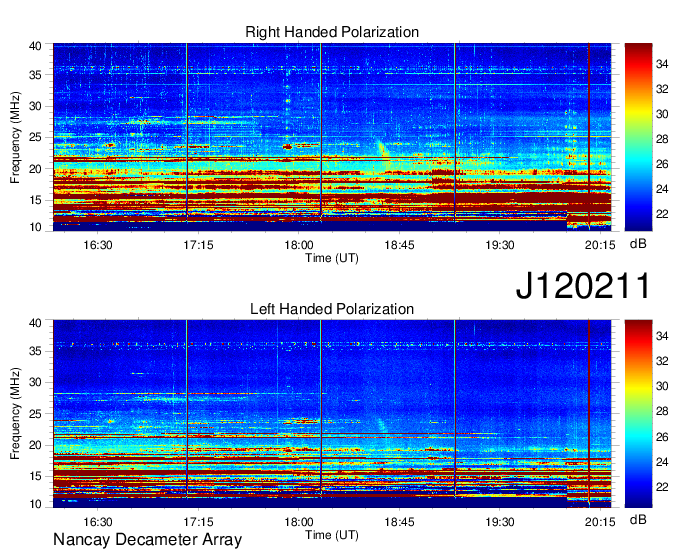Image resolution: width=680 pixels, height=552 pixels.
Task: Click the 17:15 time tick under Right Handed plot
Action: (x=198, y=245)
